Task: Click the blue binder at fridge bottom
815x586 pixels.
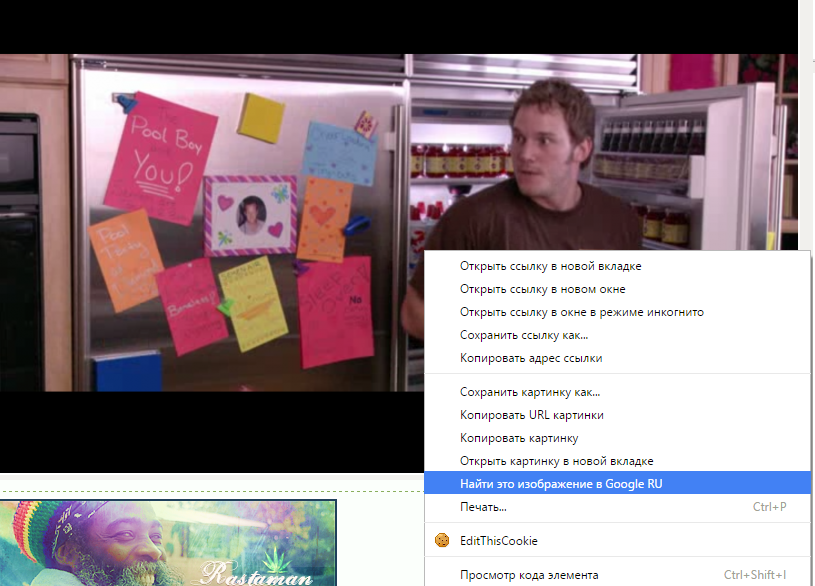Action: click(x=128, y=372)
